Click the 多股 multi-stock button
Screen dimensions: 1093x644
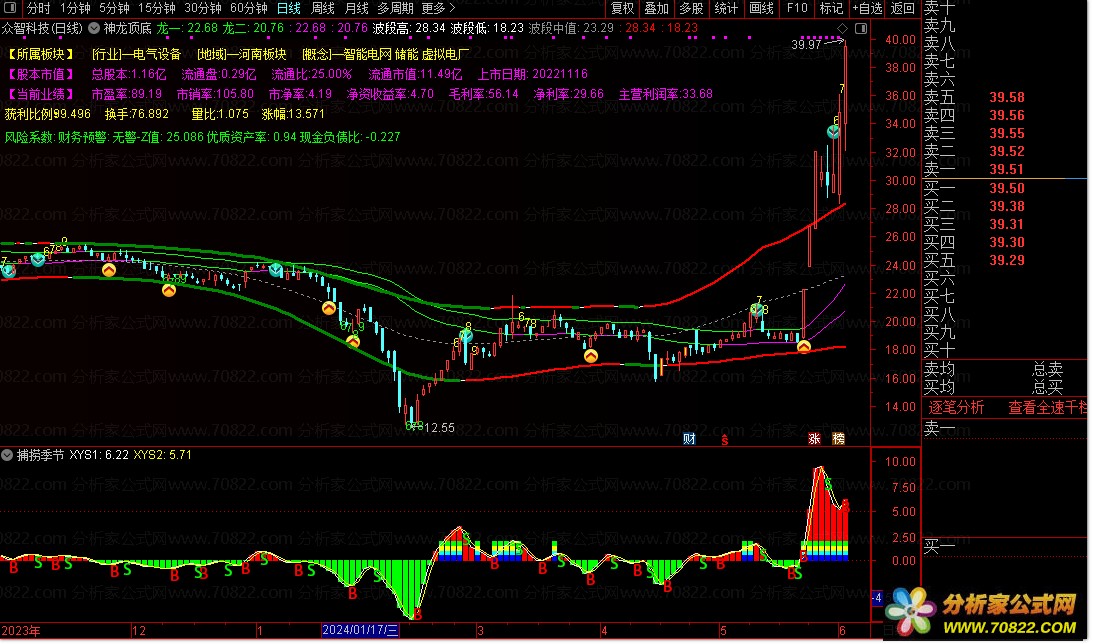[x=691, y=8]
